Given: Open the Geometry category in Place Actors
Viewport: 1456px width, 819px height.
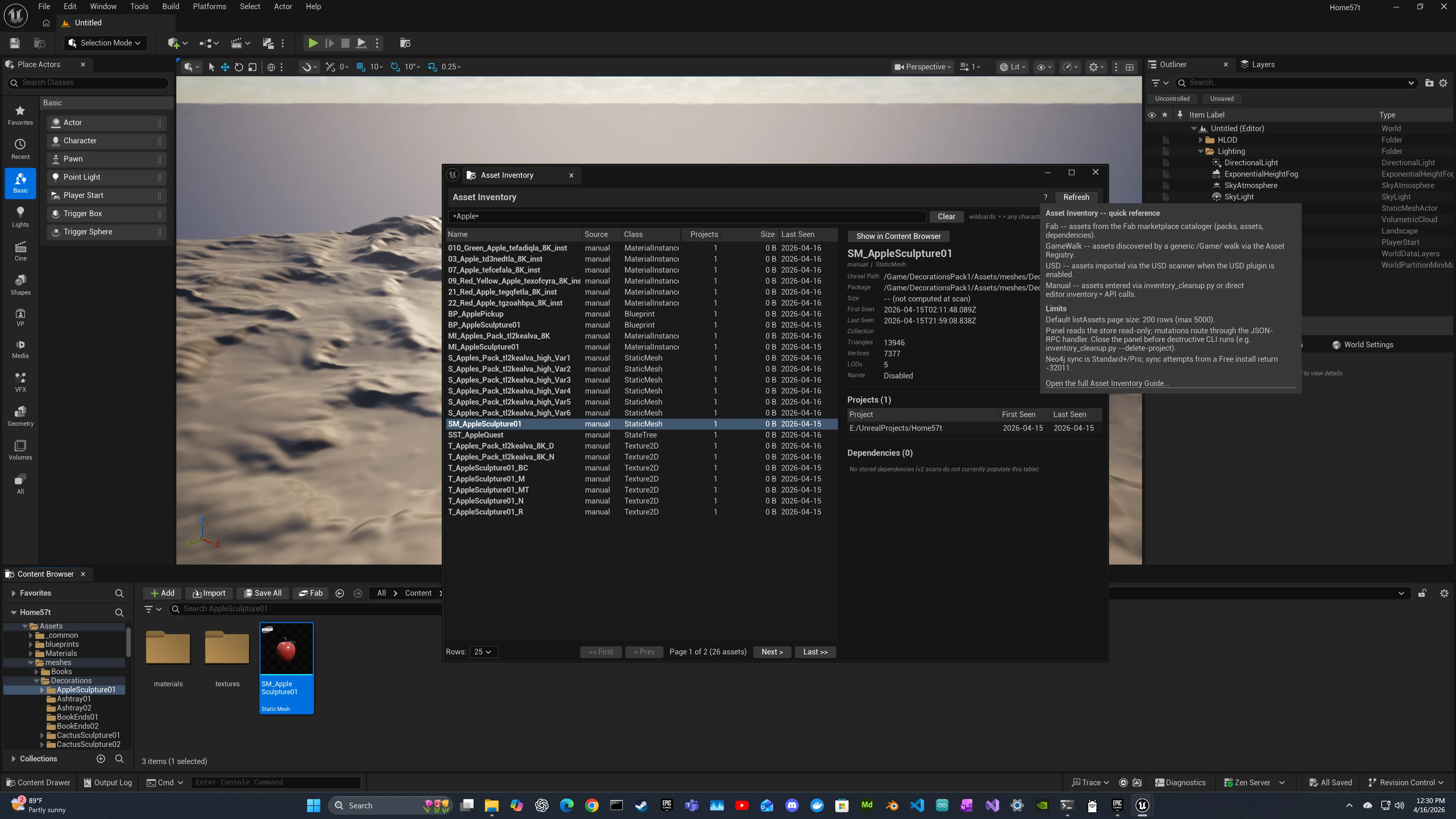Looking at the screenshot, I should pyautogui.click(x=20, y=416).
